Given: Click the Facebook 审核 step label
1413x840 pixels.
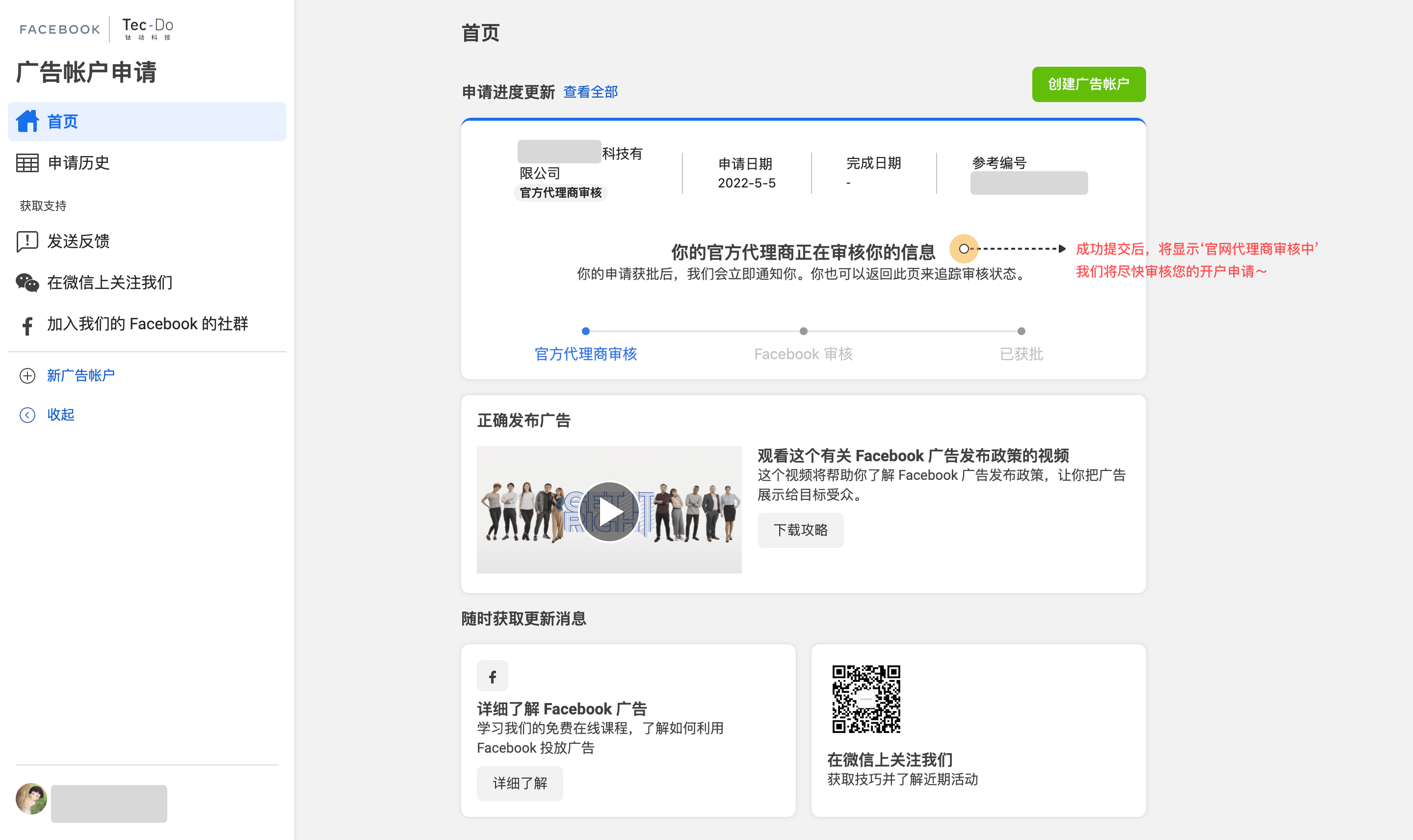Looking at the screenshot, I should click(803, 354).
